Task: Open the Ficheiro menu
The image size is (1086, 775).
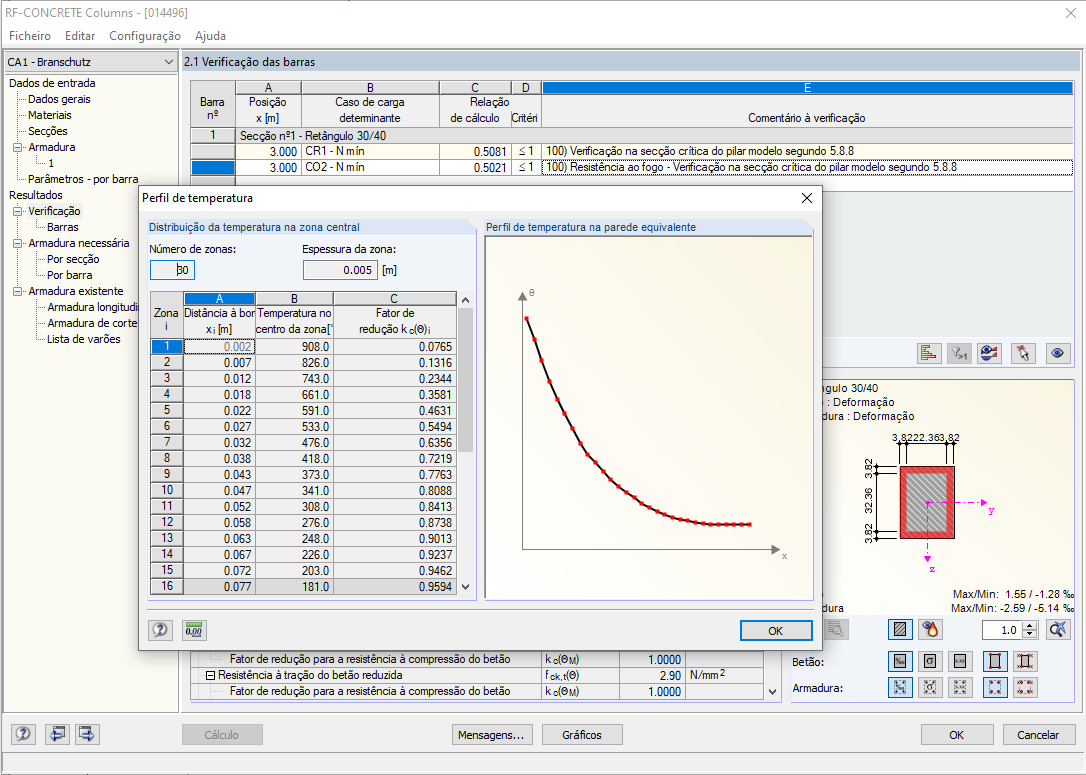Action: click(x=30, y=36)
